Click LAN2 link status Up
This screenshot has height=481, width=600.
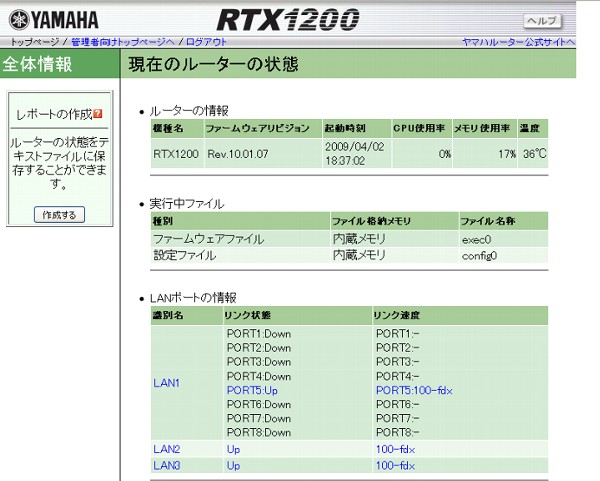(233, 450)
